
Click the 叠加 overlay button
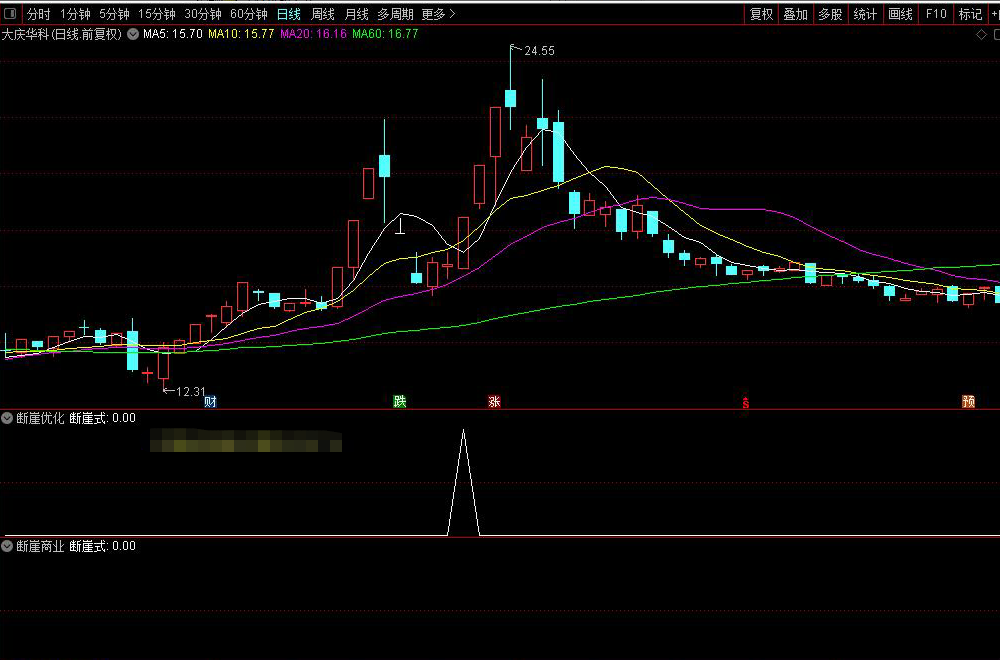(796, 14)
